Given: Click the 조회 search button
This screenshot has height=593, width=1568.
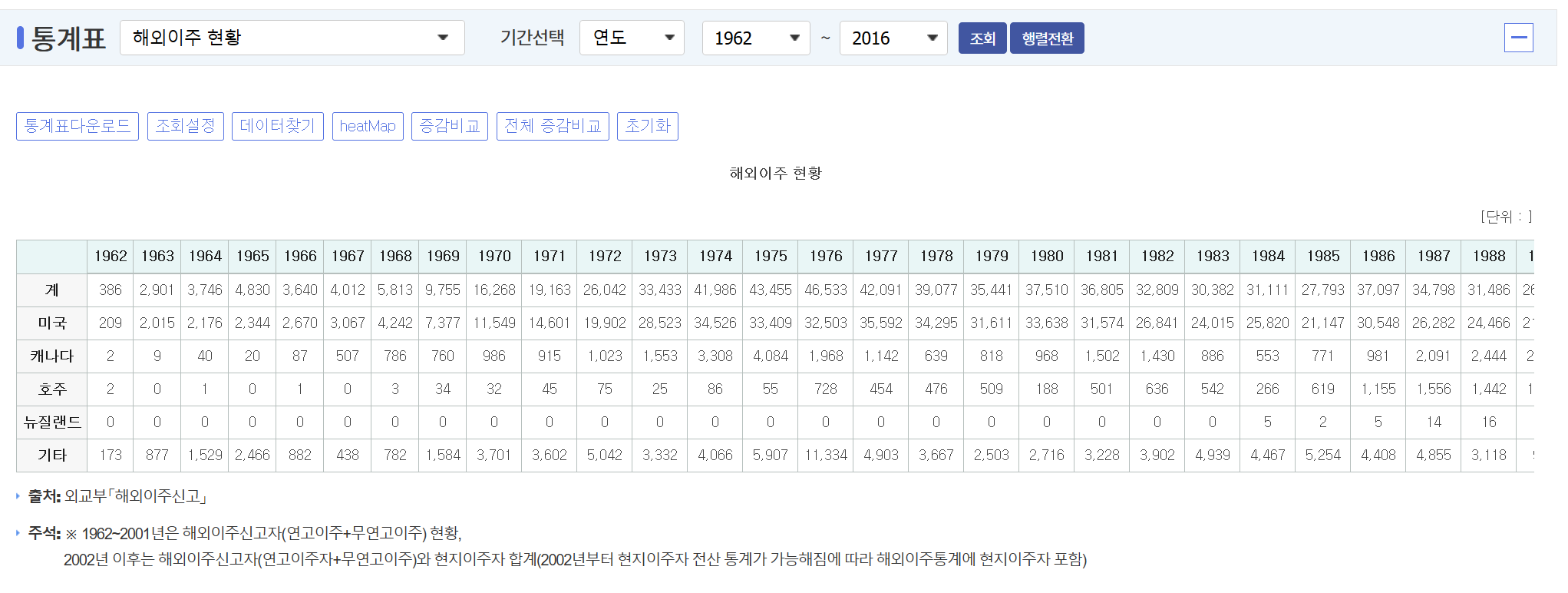Looking at the screenshot, I should [982, 38].
